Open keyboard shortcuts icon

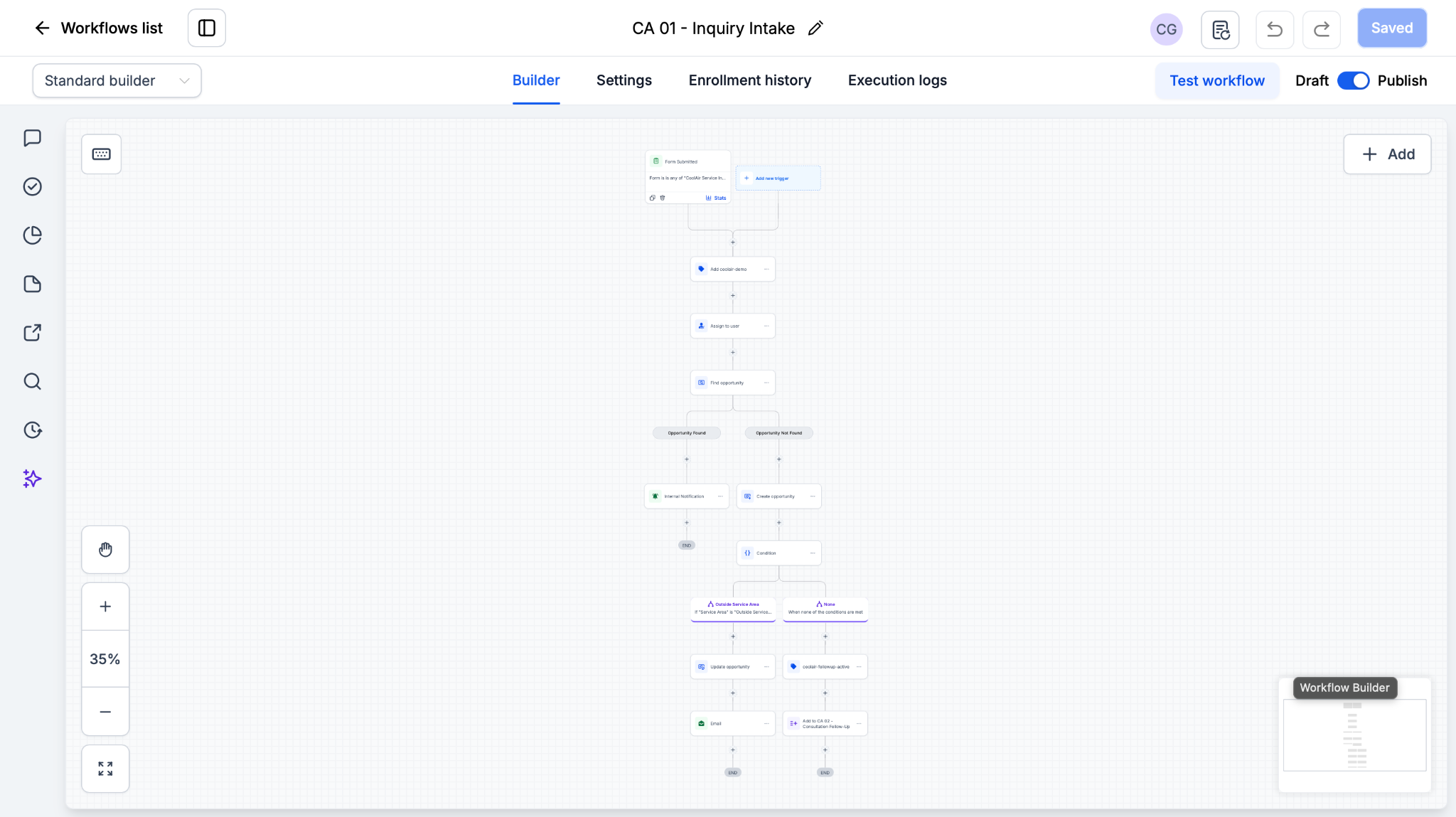[101, 154]
